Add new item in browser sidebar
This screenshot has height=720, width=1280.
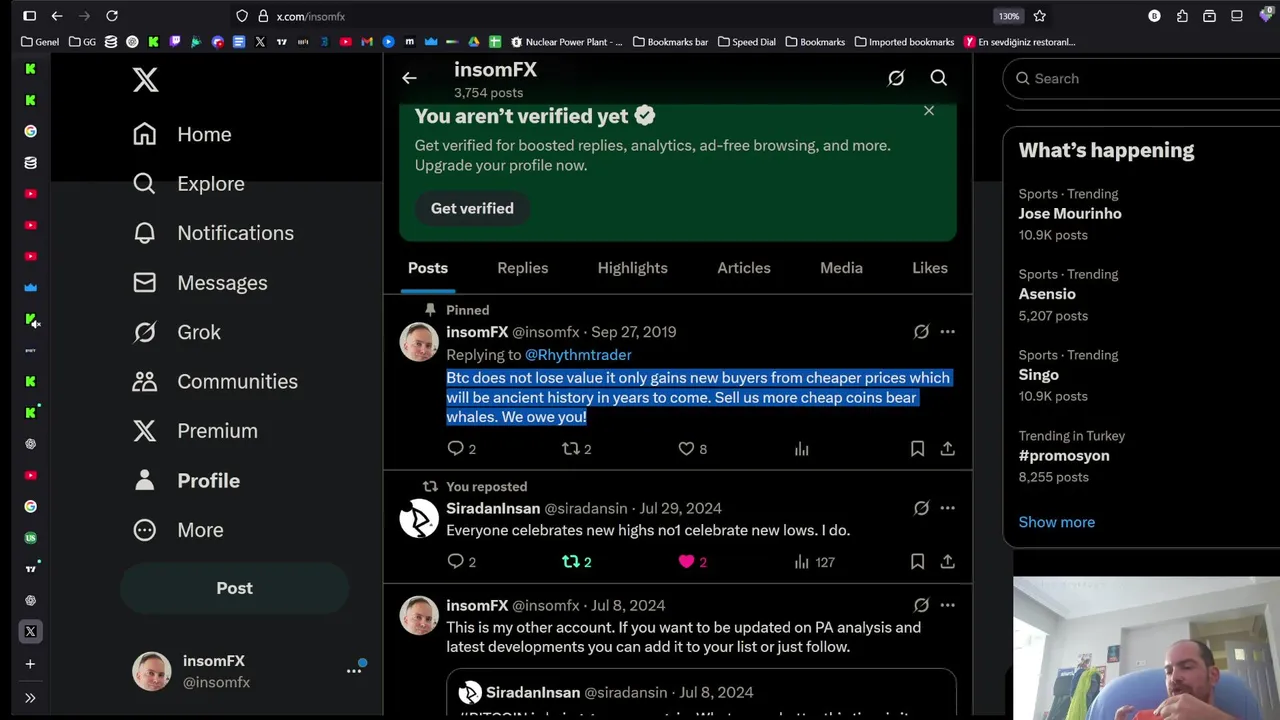click(30, 663)
